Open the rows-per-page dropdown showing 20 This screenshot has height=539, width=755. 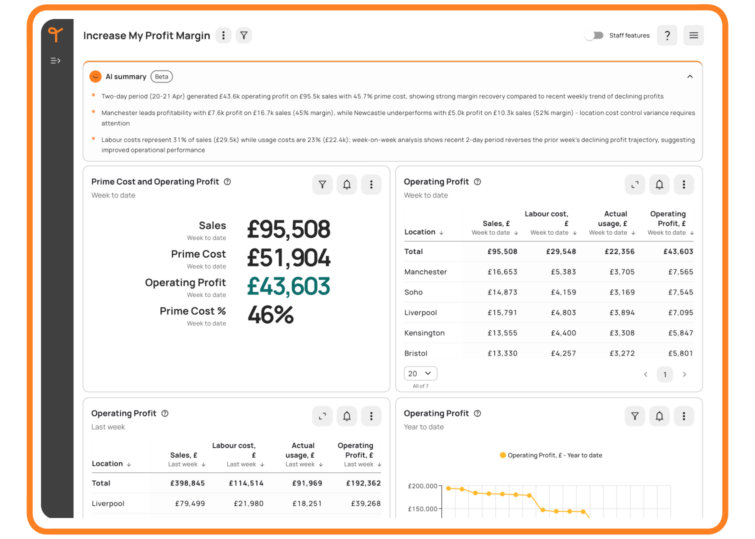(420, 373)
